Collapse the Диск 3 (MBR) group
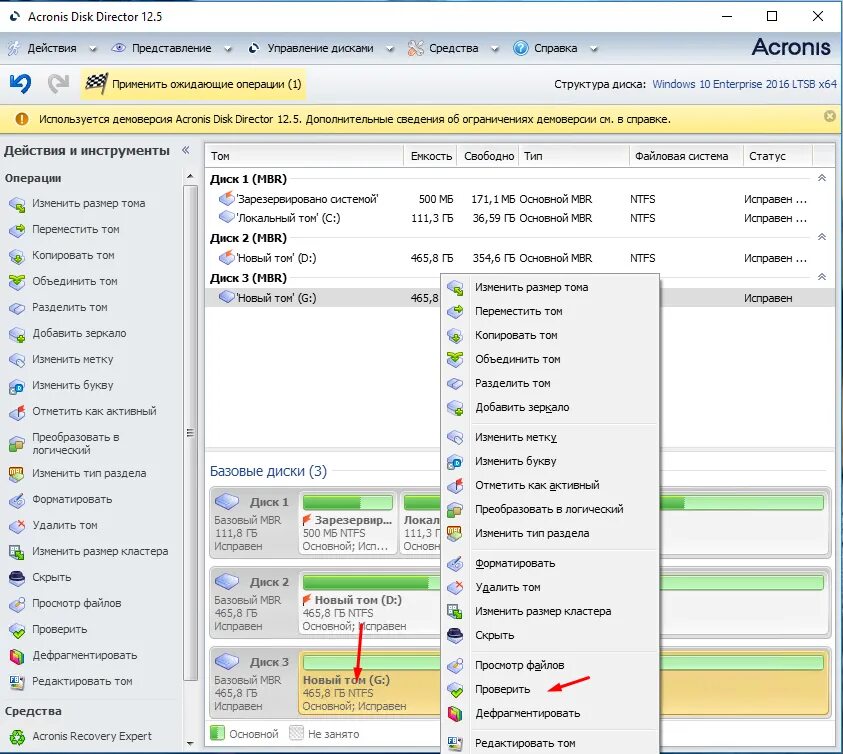 tap(821, 278)
